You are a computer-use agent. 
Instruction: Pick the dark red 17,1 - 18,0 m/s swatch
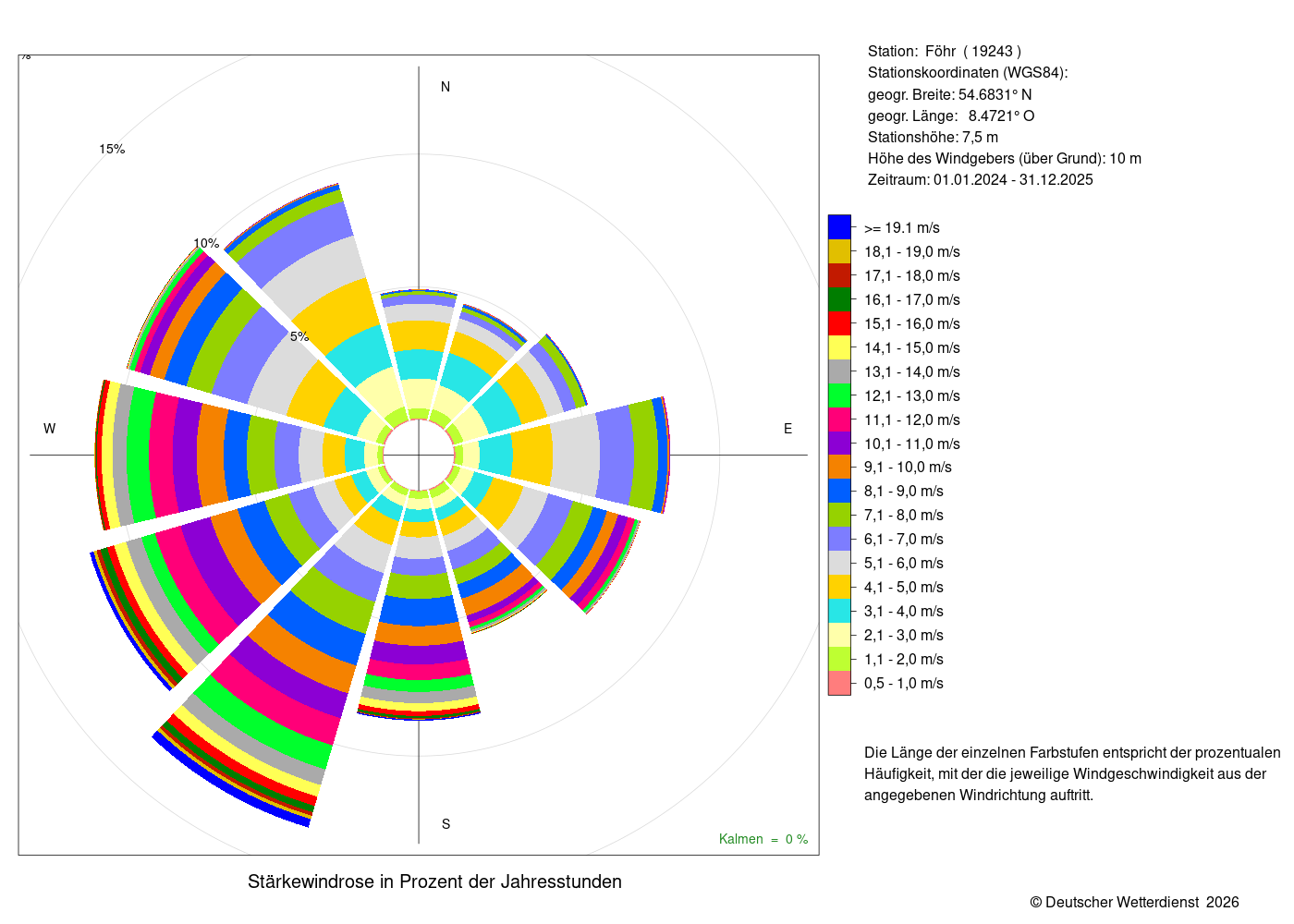click(839, 275)
